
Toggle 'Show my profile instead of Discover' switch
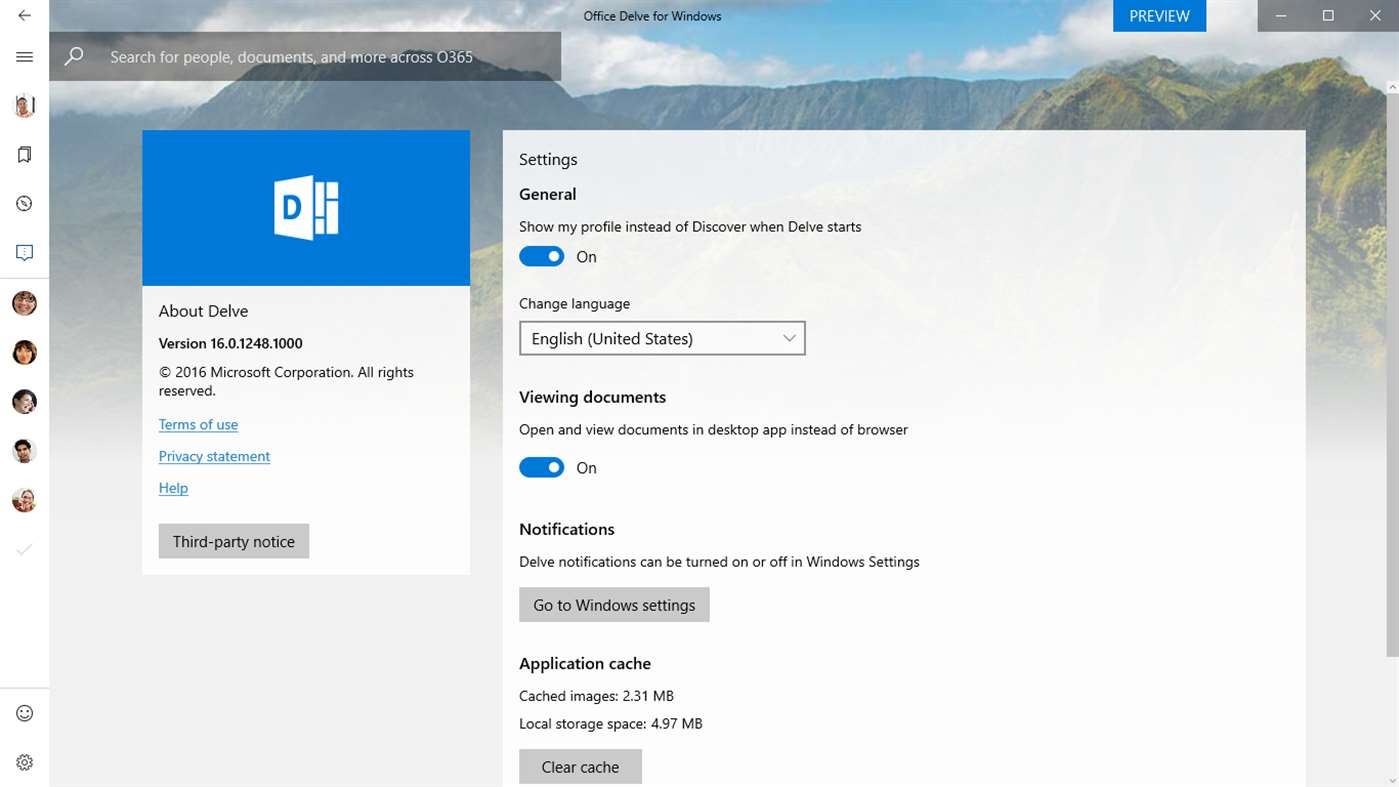click(542, 257)
